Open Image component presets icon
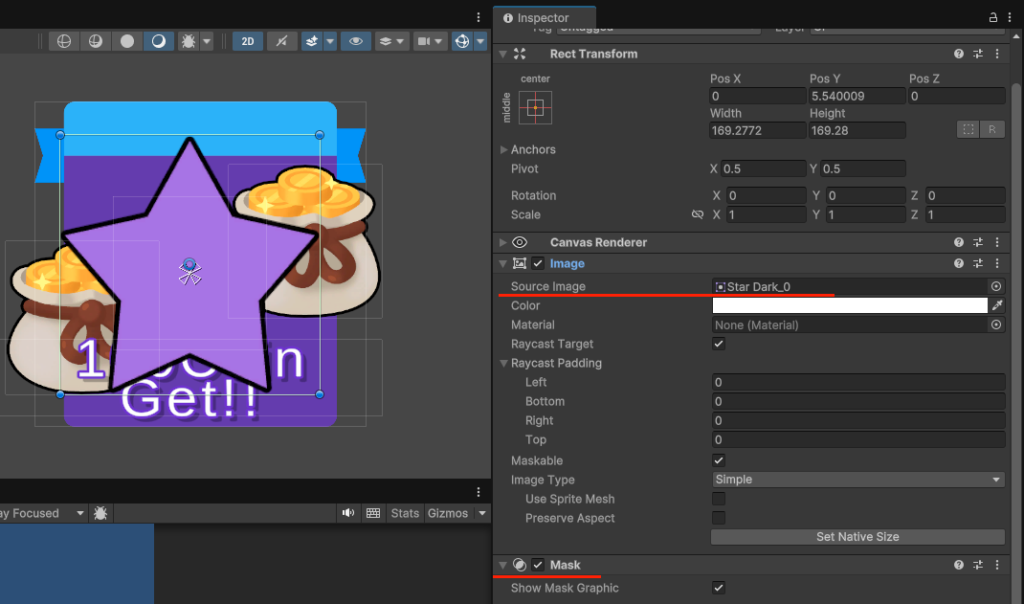The width and height of the screenshot is (1024, 604). 978,263
